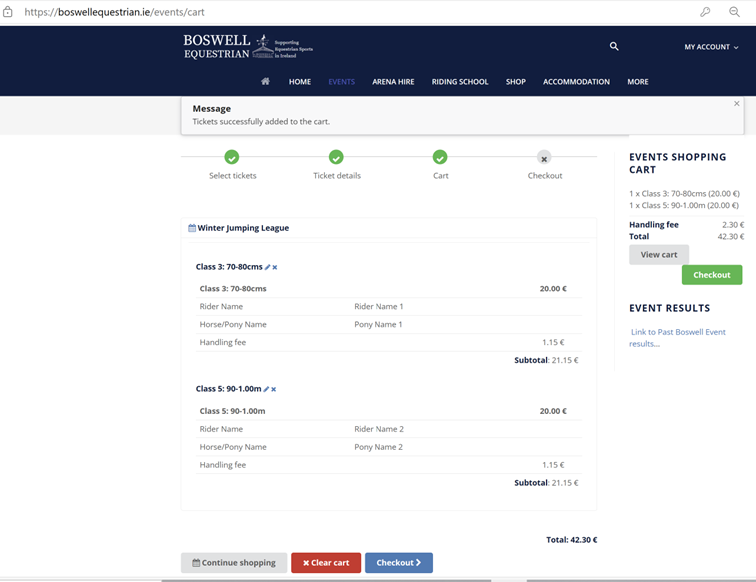
Task: Select the Rider Name 1 value
Action: point(378,306)
